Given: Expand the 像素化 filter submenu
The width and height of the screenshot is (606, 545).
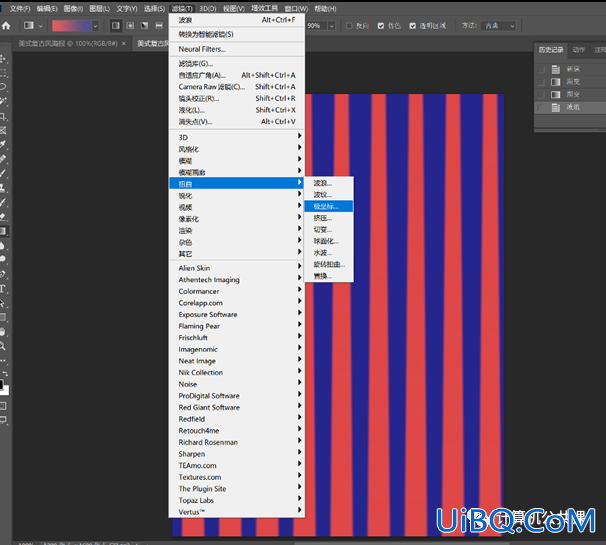Looking at the screenshot, I should (x=237, y=219).
